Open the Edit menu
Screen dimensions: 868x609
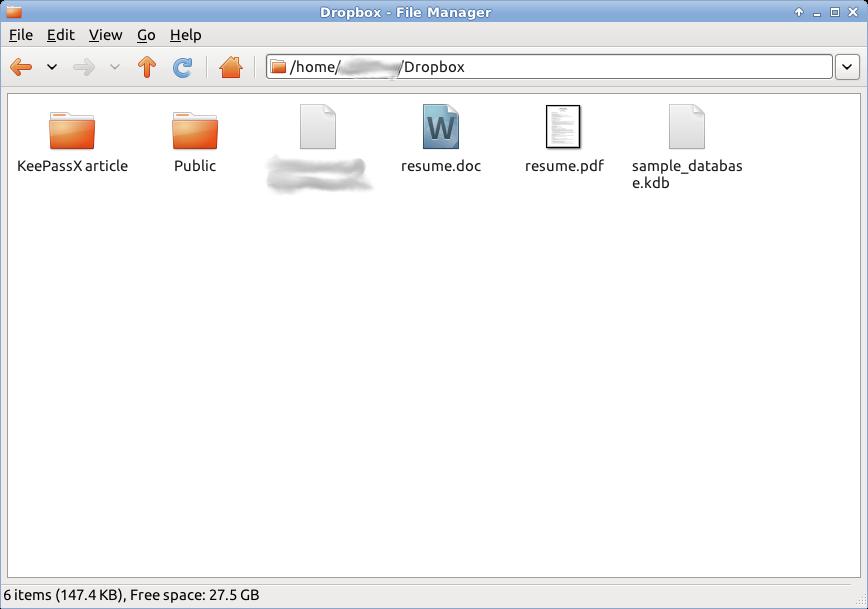tap(60, 35)
